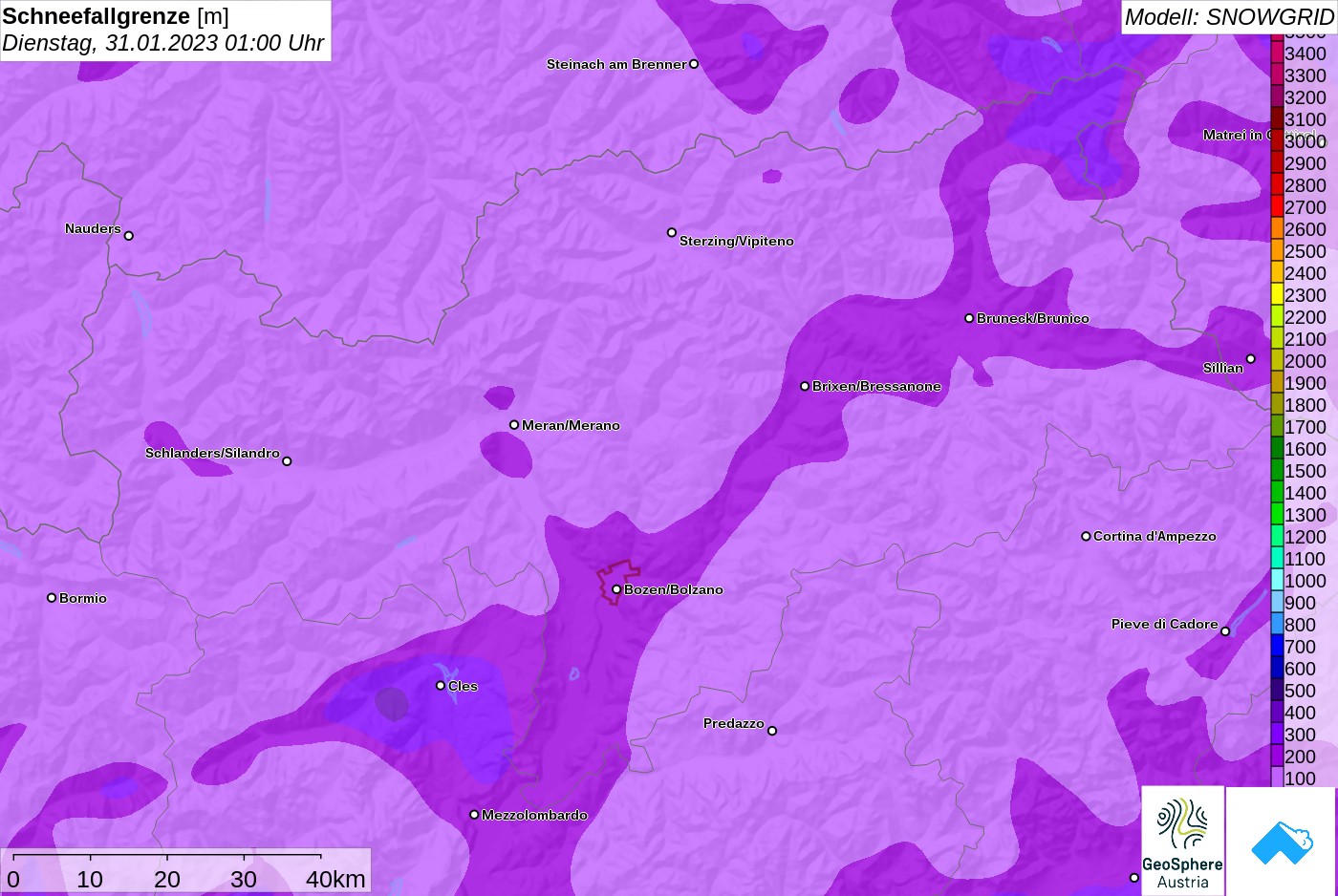Click the 40km scale bar label
The image size is (1338, 896).
[x=335, y=879]
